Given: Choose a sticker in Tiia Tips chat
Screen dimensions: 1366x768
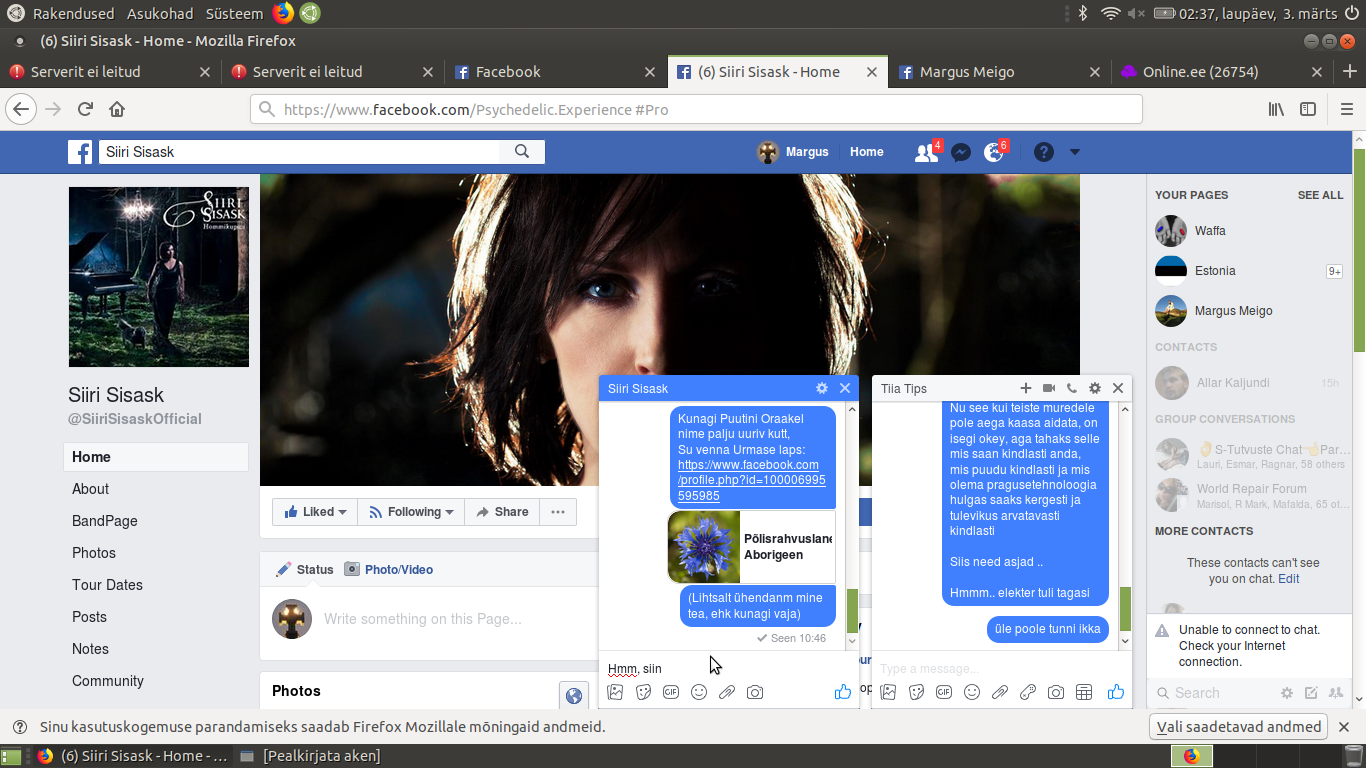Looking at the screenshot, I should (x=915, y=692).
